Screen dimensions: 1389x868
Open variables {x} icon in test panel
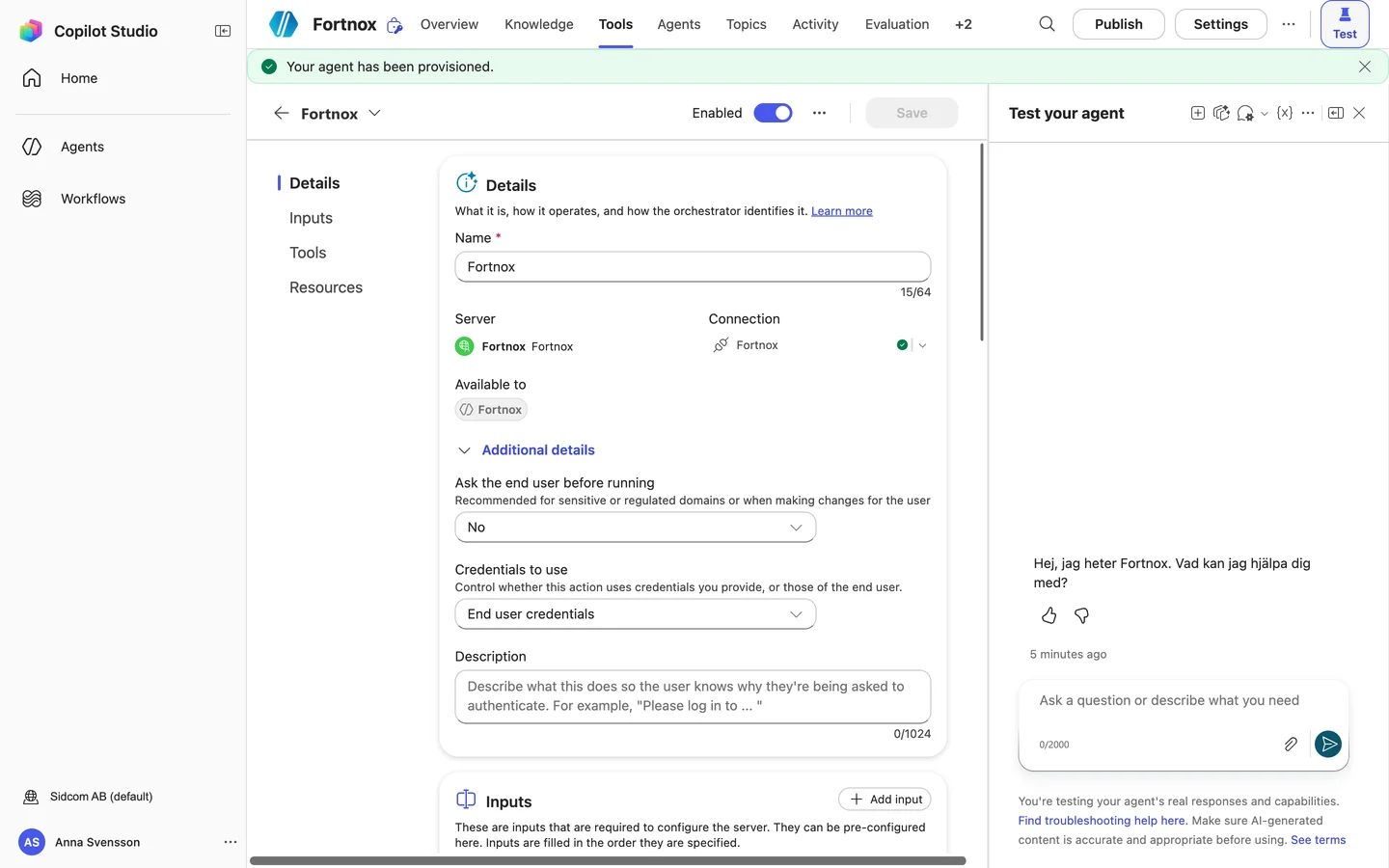1284,113
